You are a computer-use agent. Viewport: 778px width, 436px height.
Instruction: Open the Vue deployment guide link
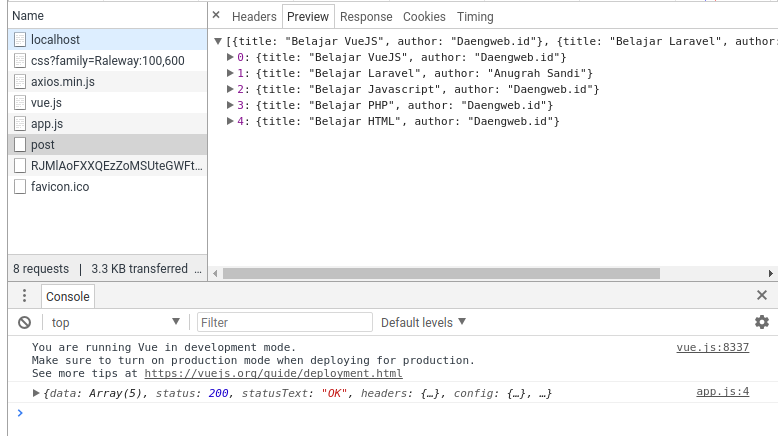click(x=273, y=373)
